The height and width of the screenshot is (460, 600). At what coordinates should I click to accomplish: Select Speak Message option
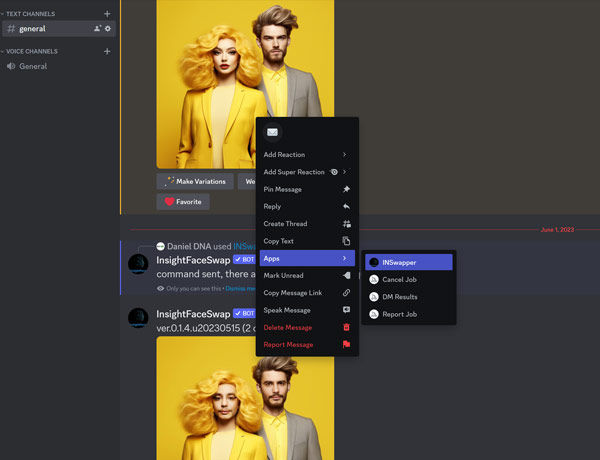click(307, 310)
